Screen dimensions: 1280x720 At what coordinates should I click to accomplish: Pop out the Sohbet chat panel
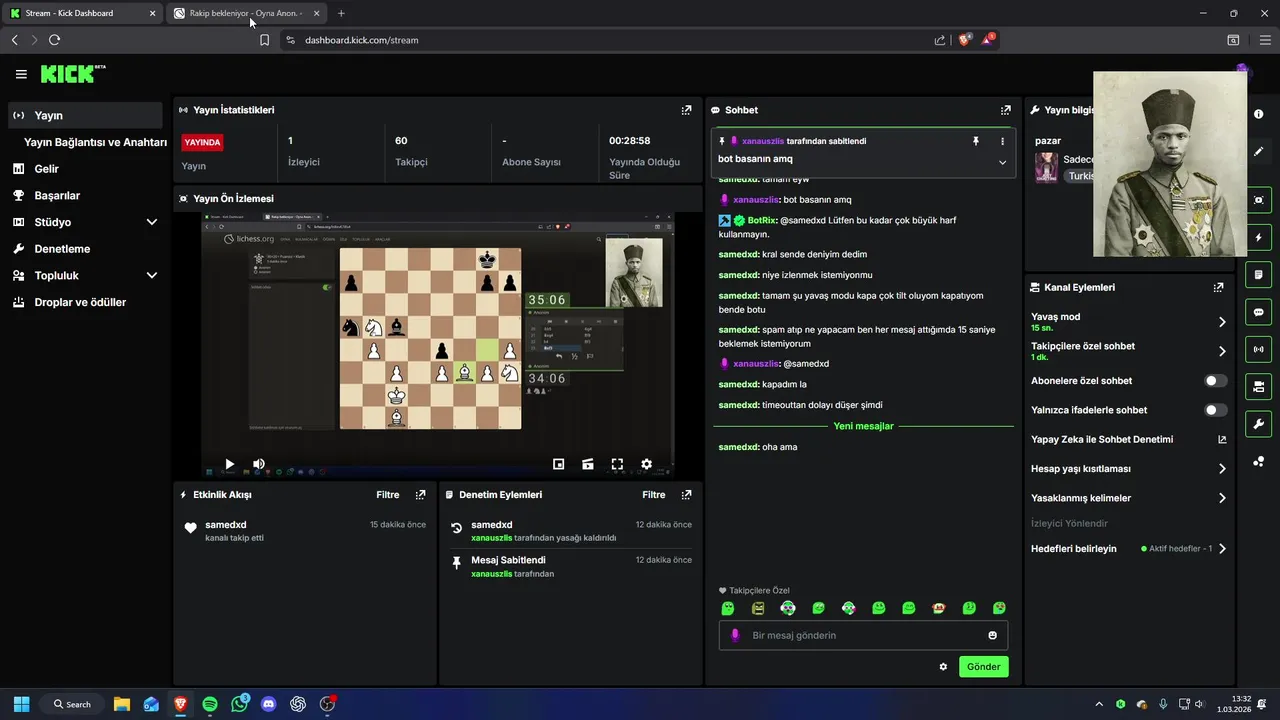[1005, 110]
